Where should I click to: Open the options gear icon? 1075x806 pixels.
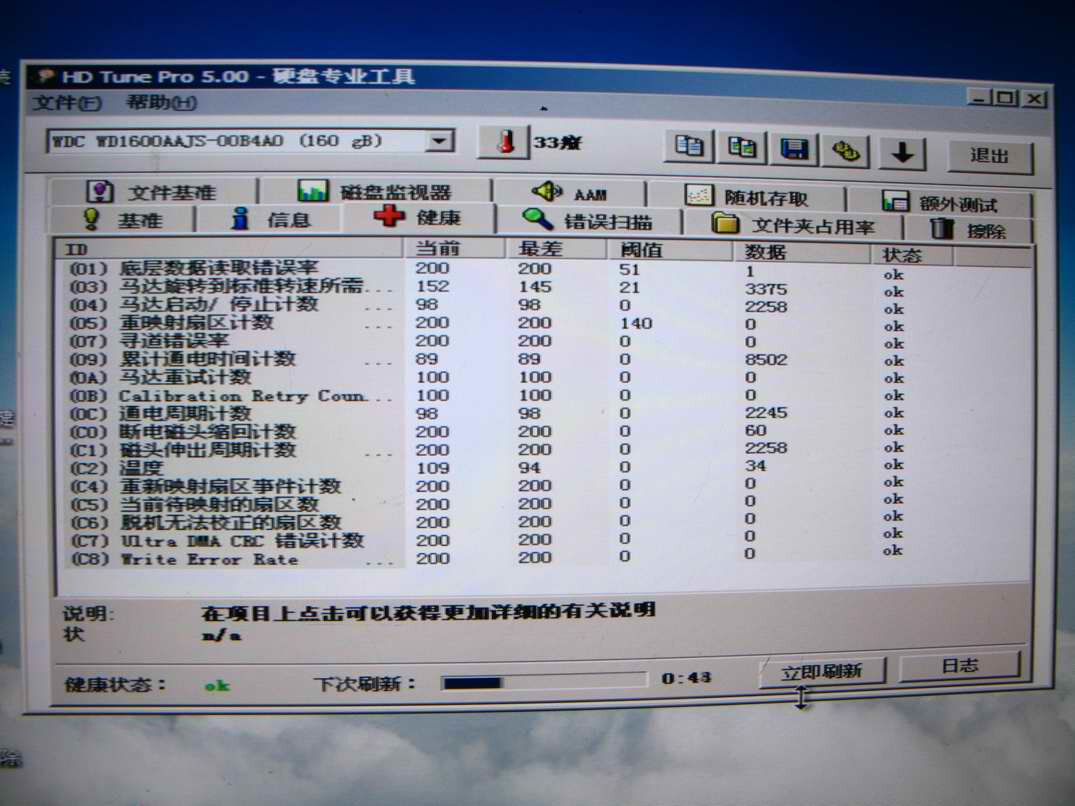point(846,151)
